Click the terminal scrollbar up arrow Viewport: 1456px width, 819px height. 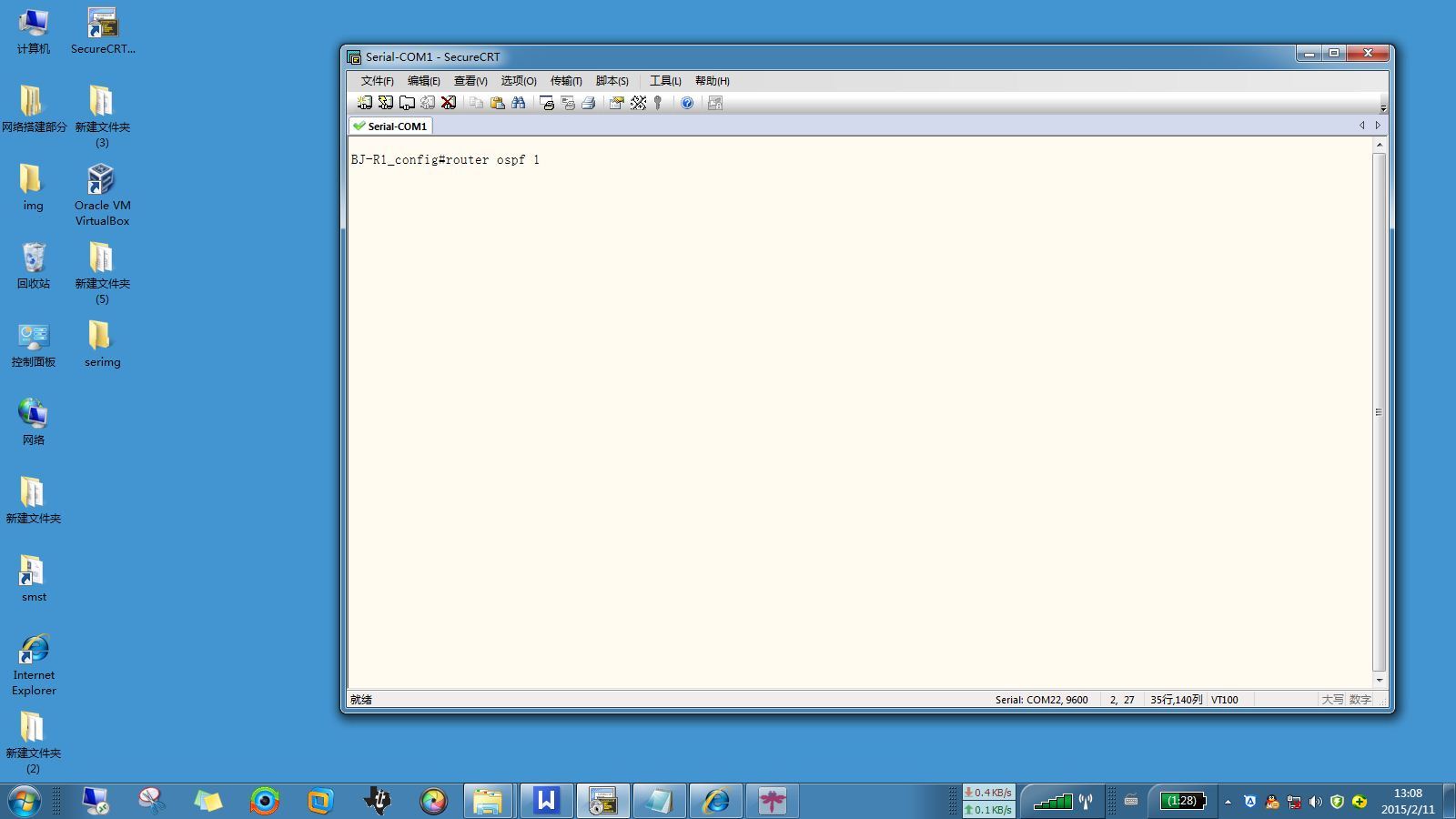tap(1380, 145)
